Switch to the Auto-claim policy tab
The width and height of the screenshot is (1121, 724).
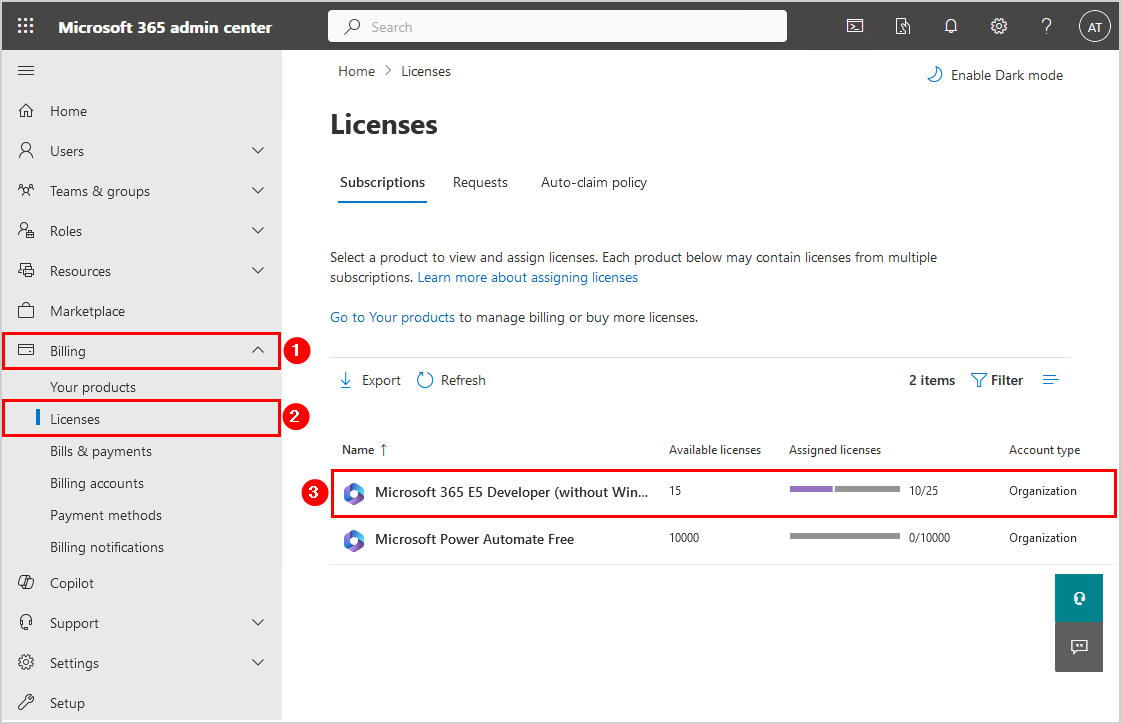click(x=594, y=182)
